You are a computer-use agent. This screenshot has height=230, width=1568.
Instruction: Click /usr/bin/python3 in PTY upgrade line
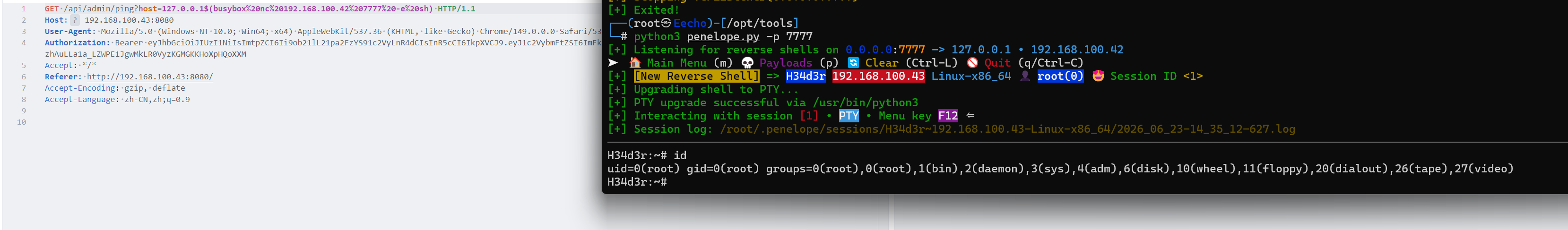pyautogui.click(x=865, y=102)
